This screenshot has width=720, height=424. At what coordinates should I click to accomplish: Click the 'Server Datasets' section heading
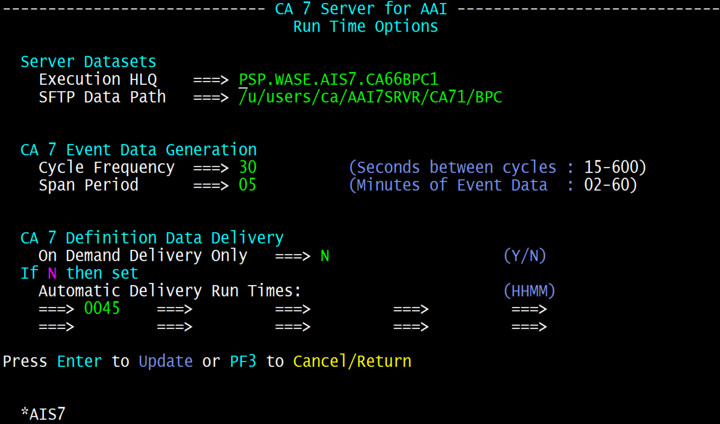point(88,62)
